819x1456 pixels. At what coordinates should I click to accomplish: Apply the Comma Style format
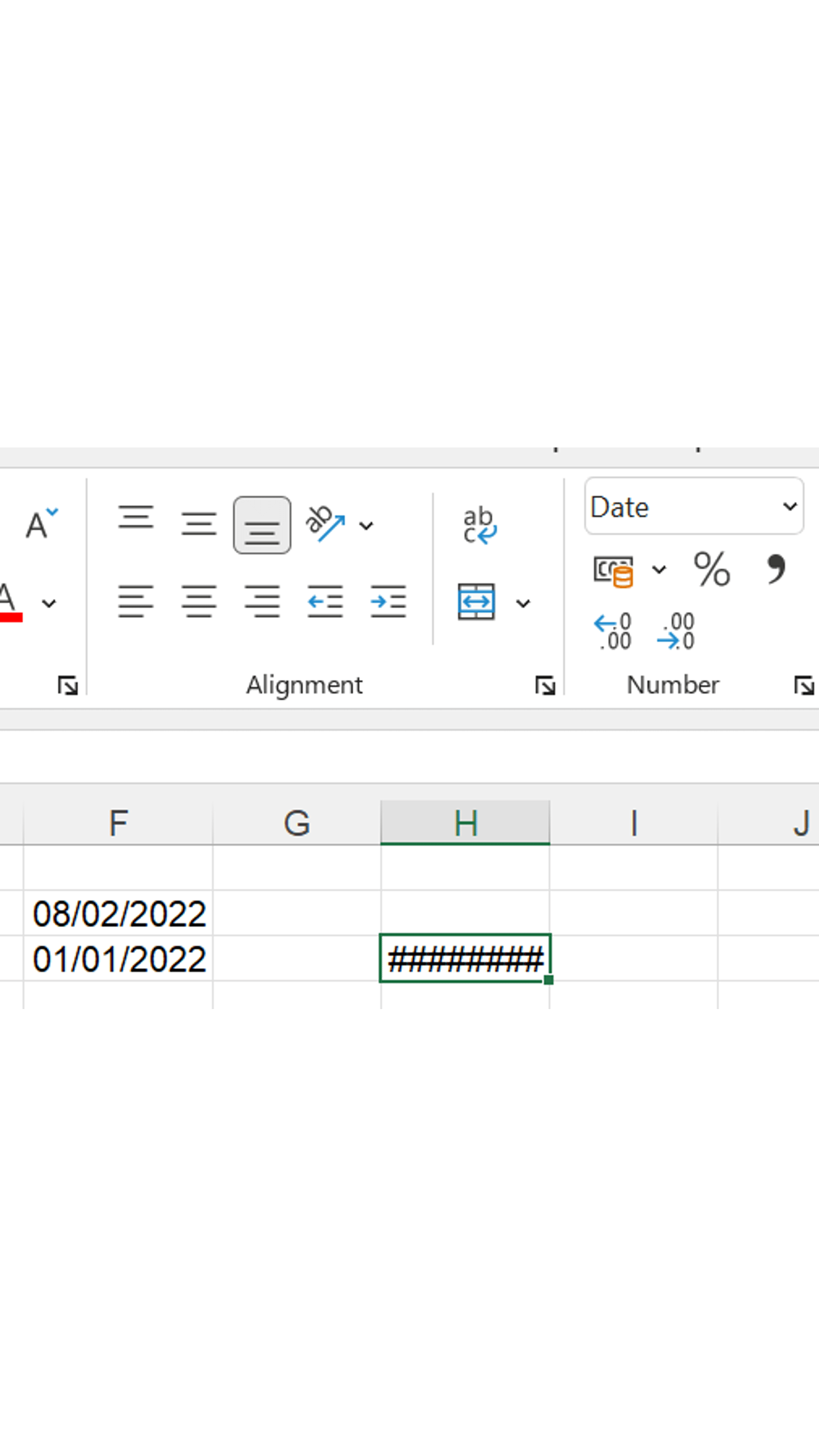tap(777, 571)
